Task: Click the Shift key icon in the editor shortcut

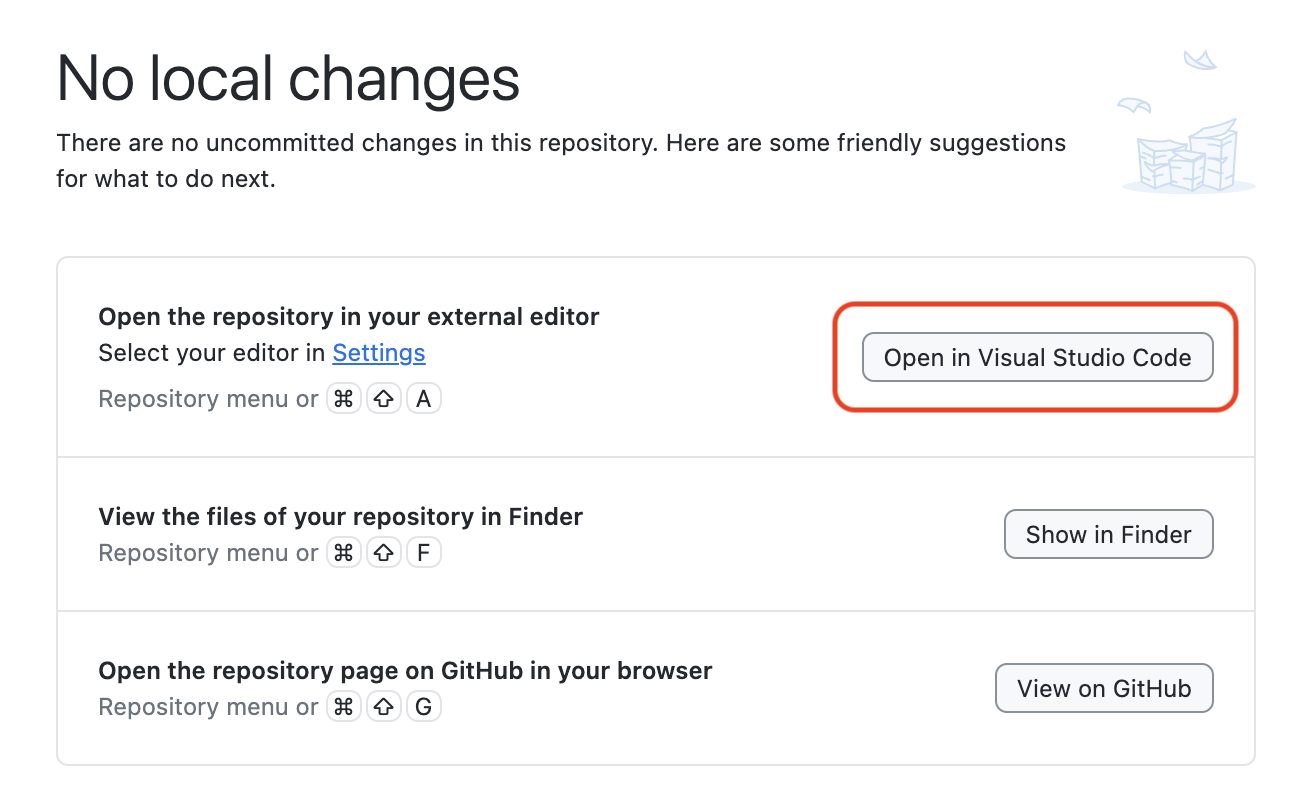Action: [x=384, y=398]
